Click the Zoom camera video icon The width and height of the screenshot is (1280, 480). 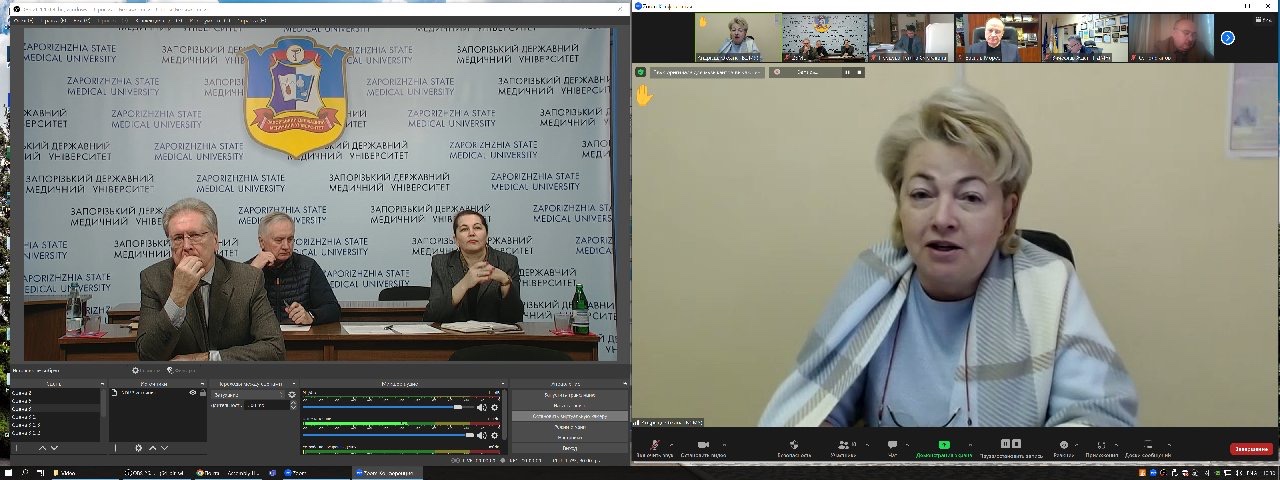702,444
